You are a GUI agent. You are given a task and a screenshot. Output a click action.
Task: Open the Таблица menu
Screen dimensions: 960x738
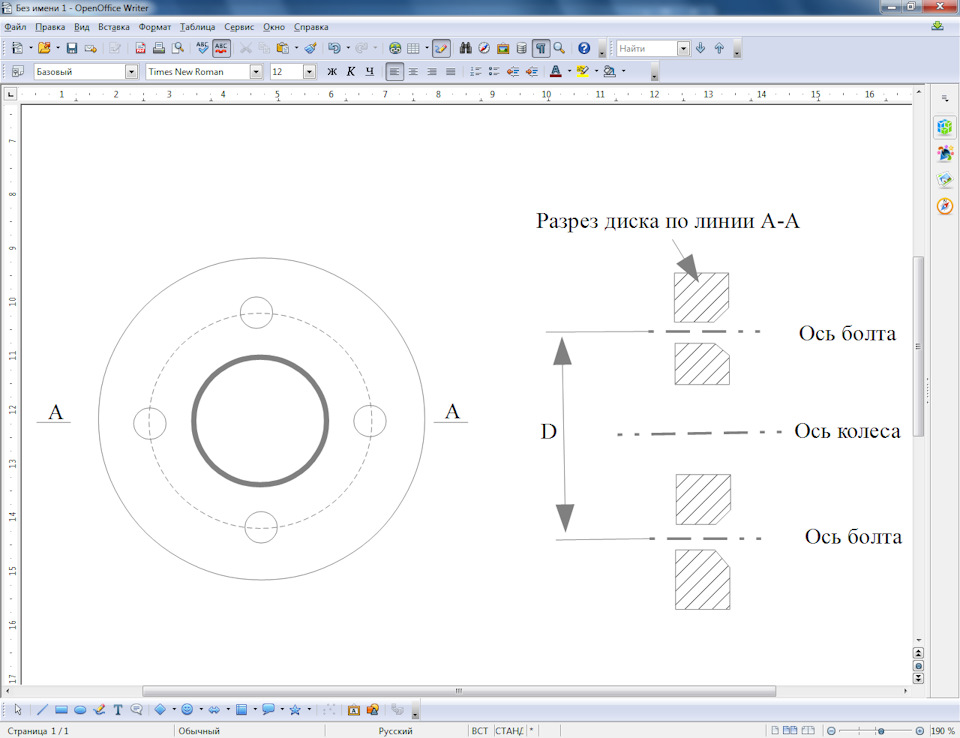coord(198,27)
